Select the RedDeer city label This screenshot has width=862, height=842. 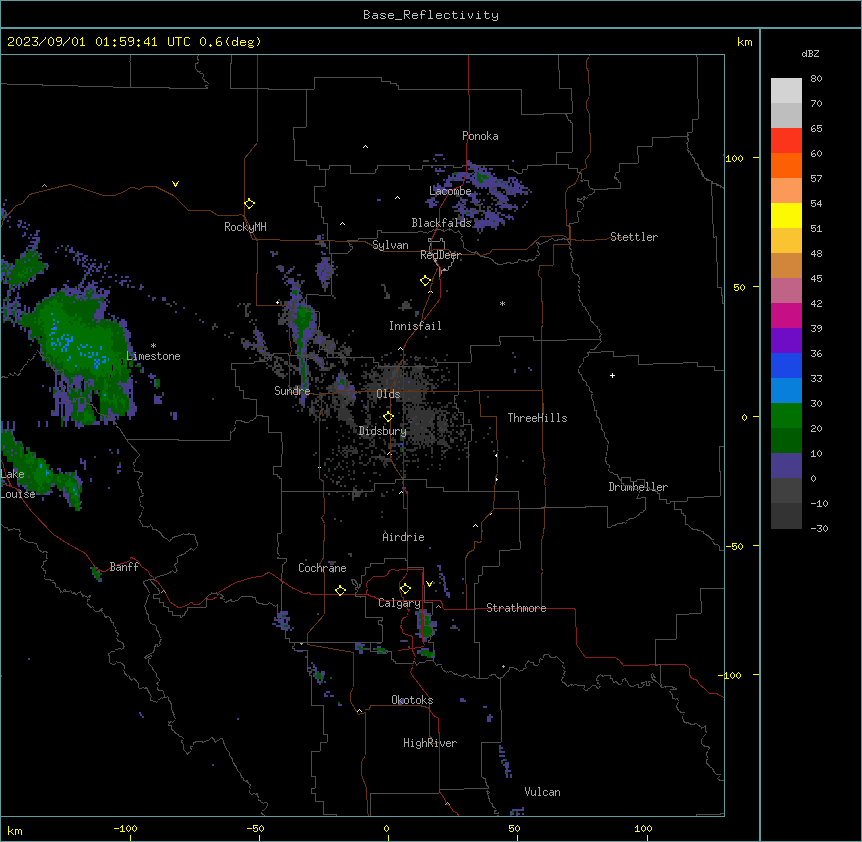pos(441,255)
